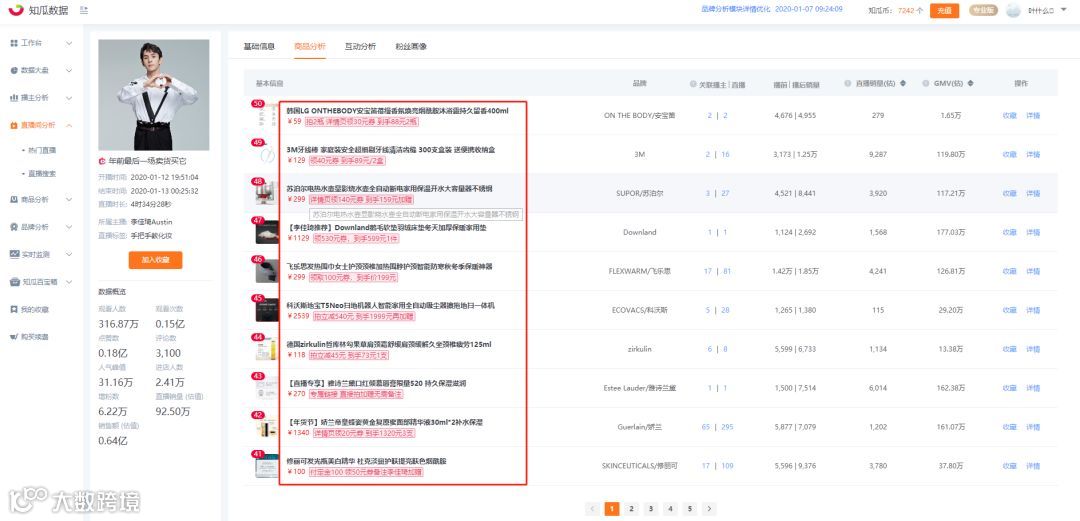Expand the 工作台 chevron in the sidebar

click(69, 43)
